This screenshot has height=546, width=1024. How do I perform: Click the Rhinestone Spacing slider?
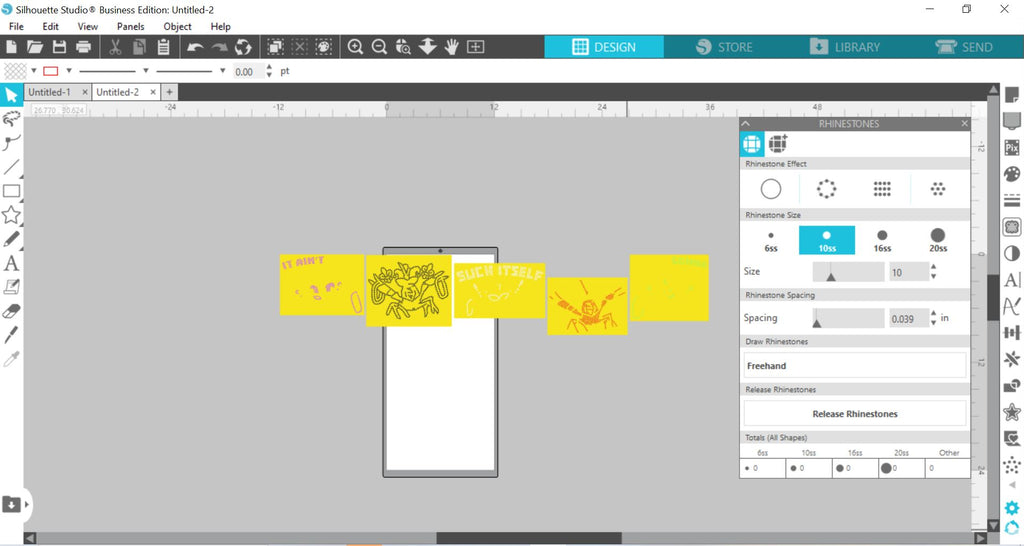point(848,319)
